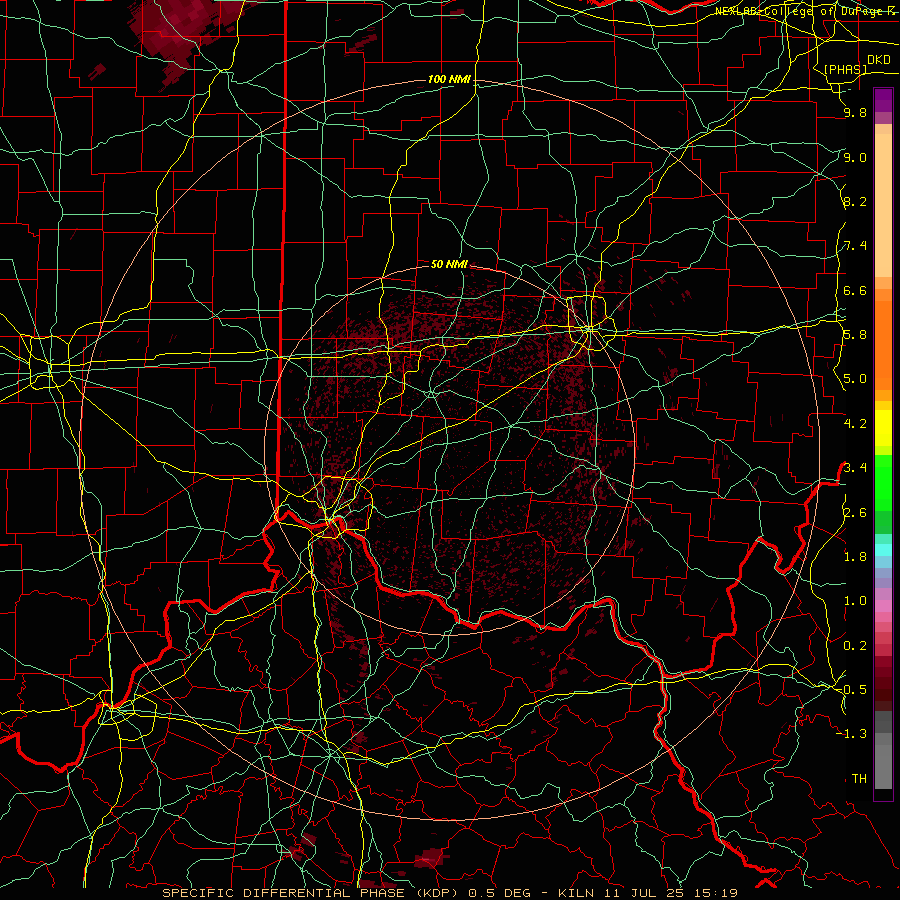
Task: Click the 2.6 scale value
Action: coord(855,513)
